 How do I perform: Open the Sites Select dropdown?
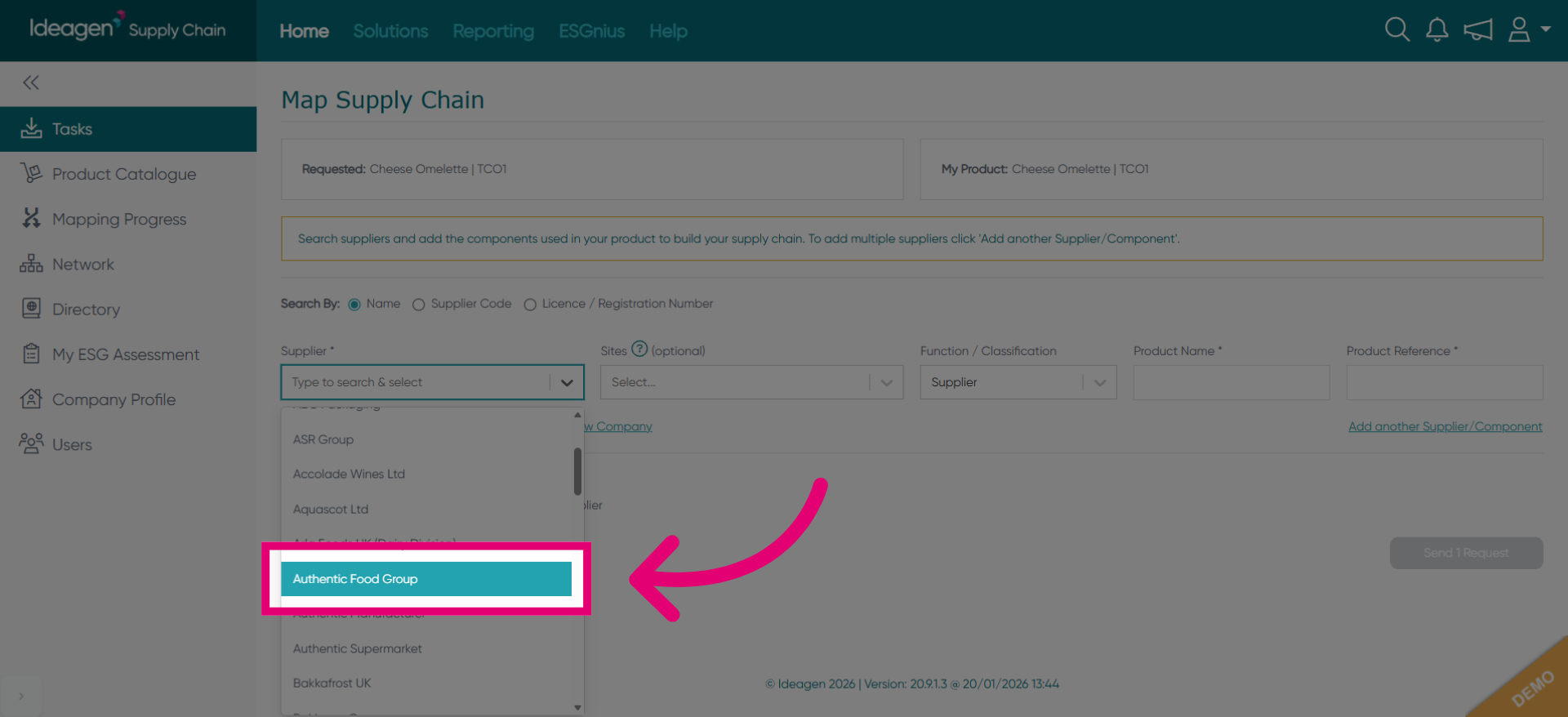pyautogui.click(x=751, y=382)
